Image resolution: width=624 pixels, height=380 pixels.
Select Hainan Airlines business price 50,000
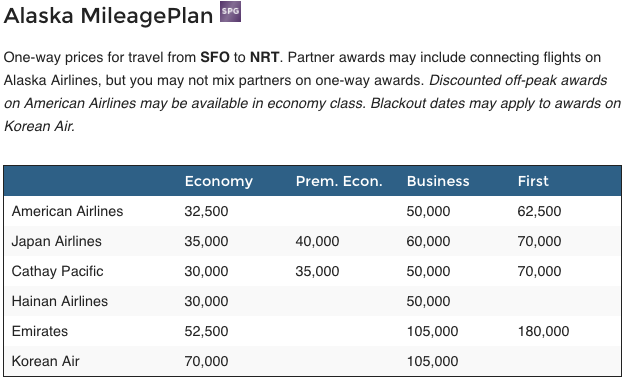(x=428, y=301)
